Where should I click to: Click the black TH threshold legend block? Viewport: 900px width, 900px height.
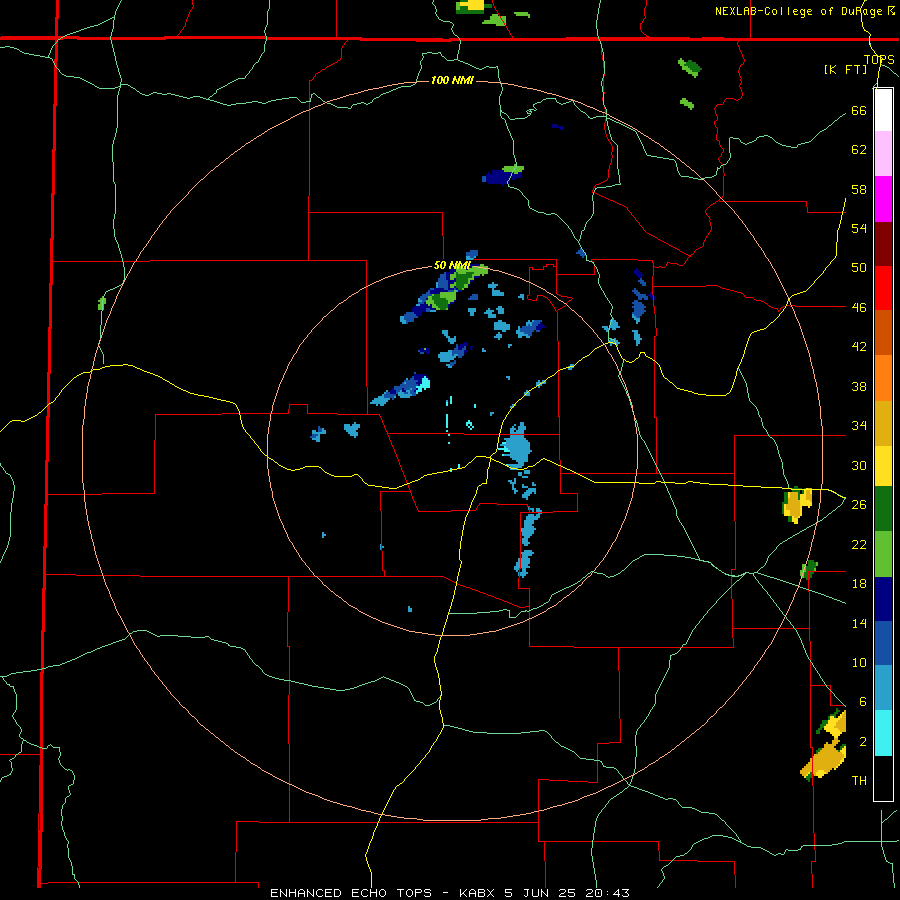click(883, 778)
